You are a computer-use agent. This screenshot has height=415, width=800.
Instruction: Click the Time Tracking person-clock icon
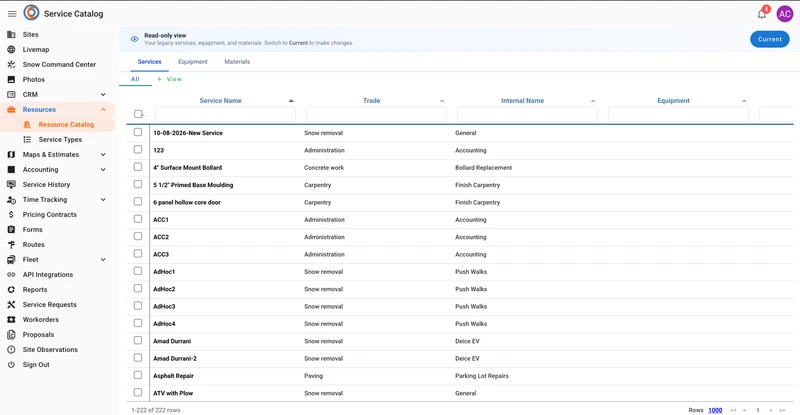point(11,200)
